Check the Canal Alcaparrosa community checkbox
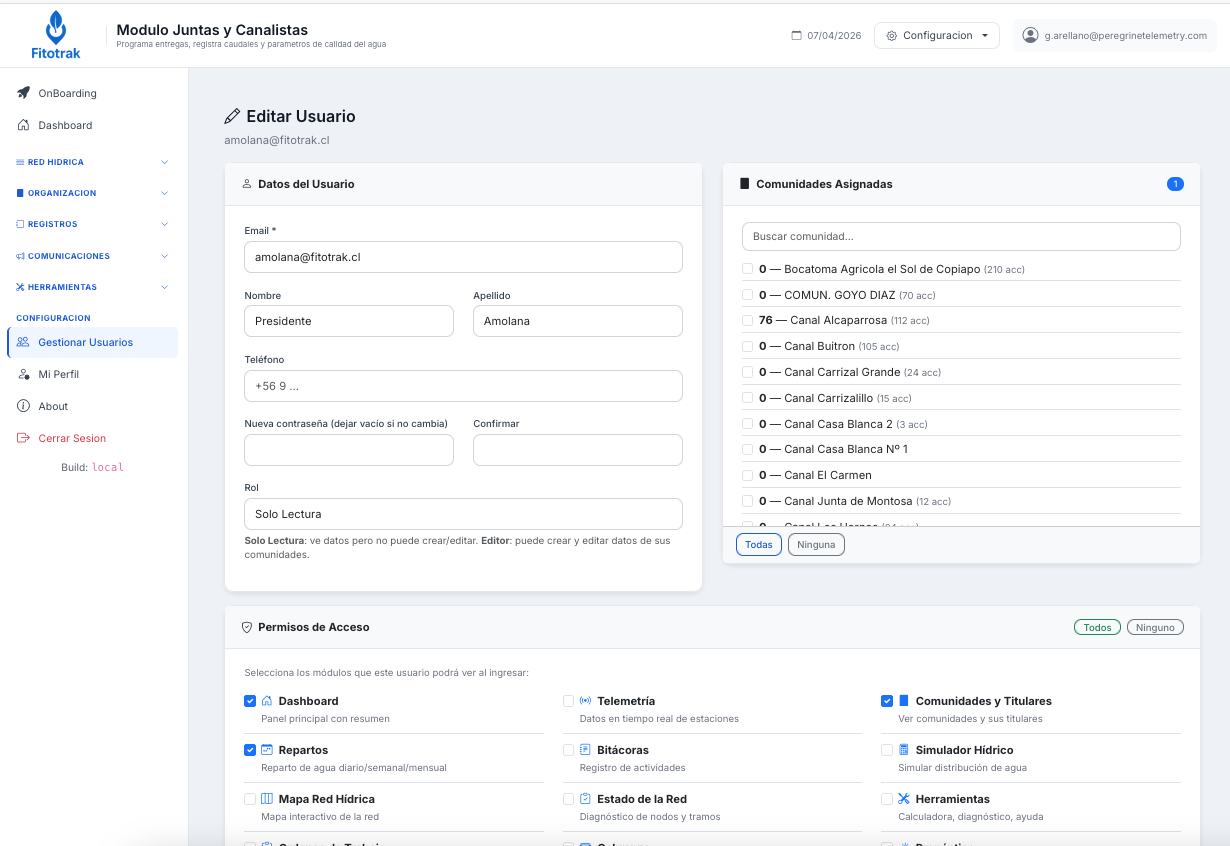This screenshot has height=846, width=1230. pyautogui.click(x=748, y=320)
